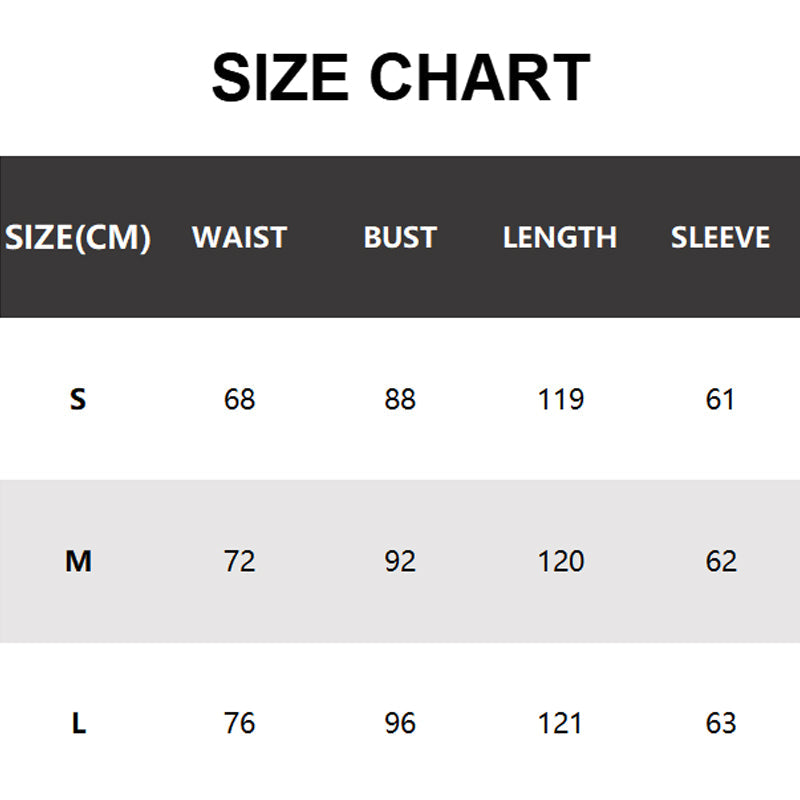The height and width of the screenshot is (800, 800).
Task: Click the BUST column header
Action: pyautogui.click(x=400, y=238)
